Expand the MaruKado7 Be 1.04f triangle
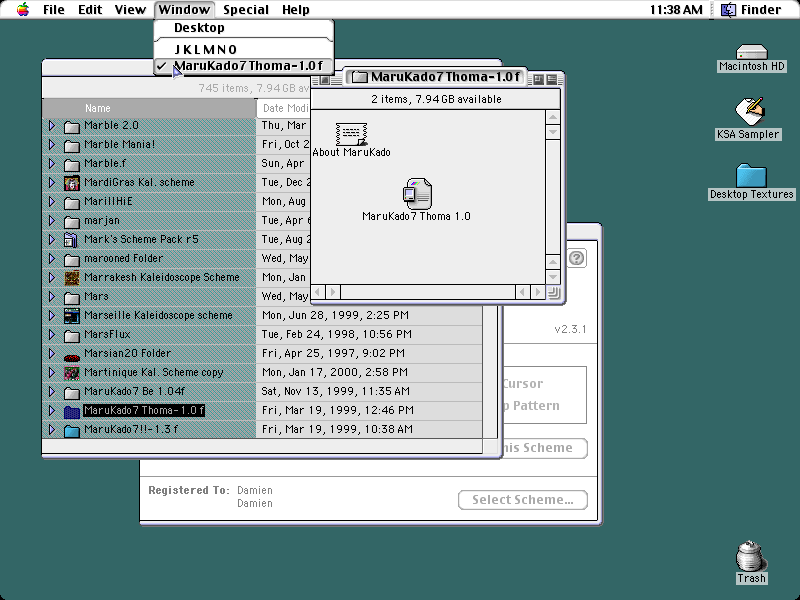This screenshot has width=800, height=600. coord(52,391)
